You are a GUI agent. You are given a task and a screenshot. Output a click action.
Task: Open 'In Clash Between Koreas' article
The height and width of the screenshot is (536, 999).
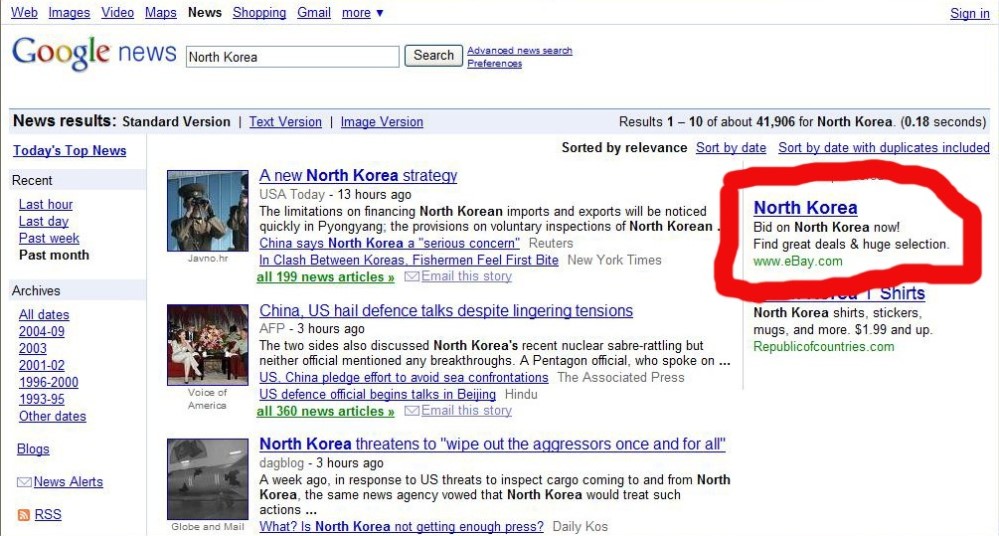pos(409,260)
